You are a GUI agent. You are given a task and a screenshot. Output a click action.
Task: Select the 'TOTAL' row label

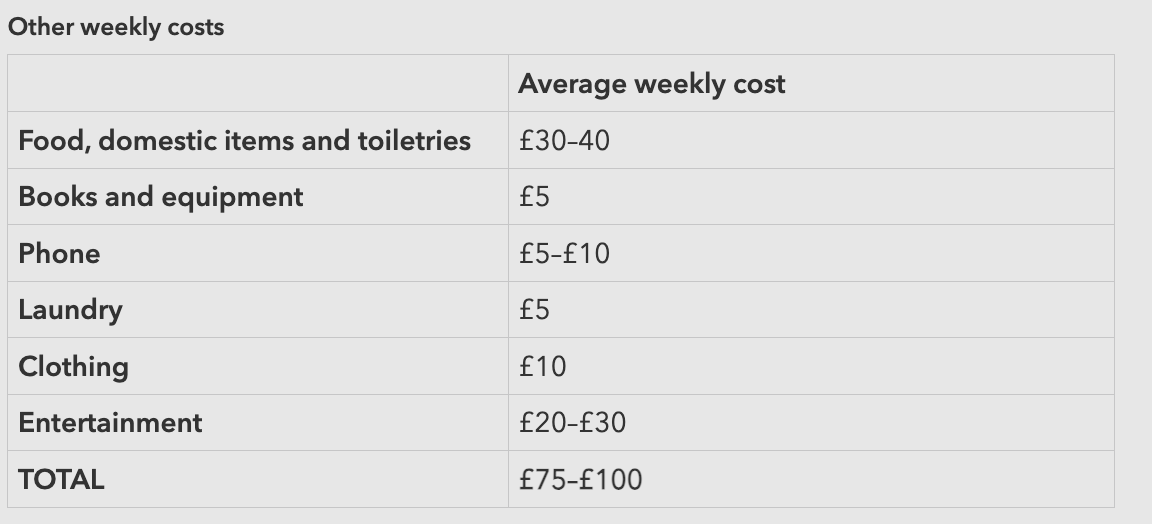pos(61,480)
